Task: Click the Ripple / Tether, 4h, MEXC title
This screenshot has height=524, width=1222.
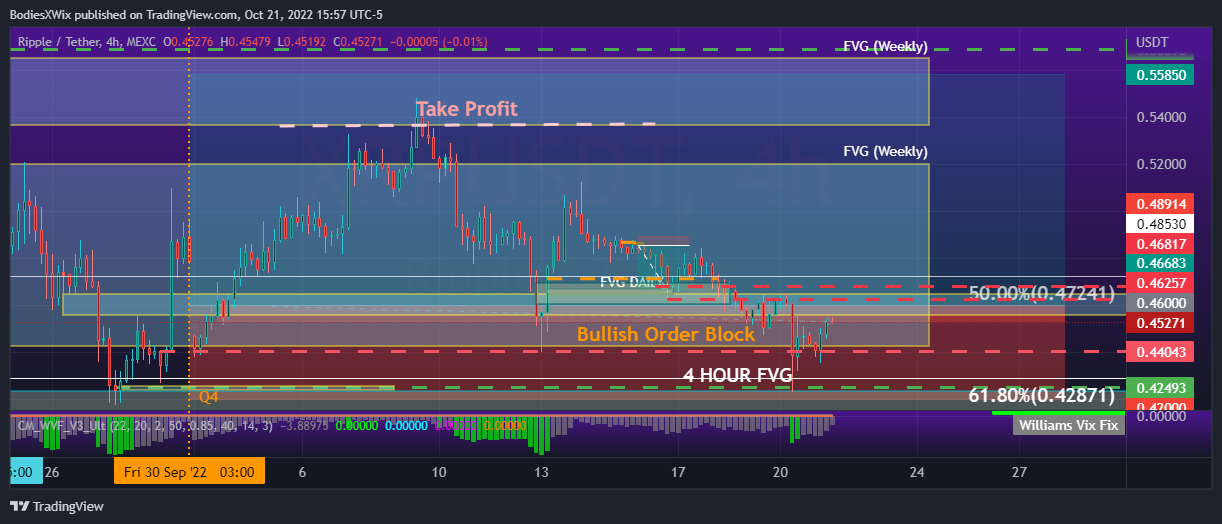Action: coord(87,42)
